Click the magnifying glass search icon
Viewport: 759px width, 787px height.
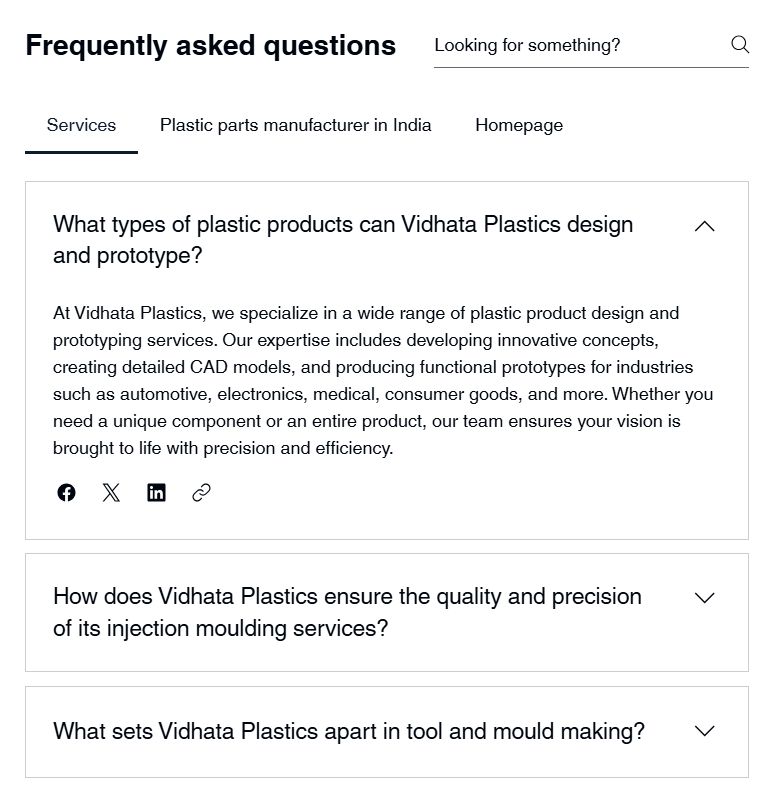pos(740,44)
